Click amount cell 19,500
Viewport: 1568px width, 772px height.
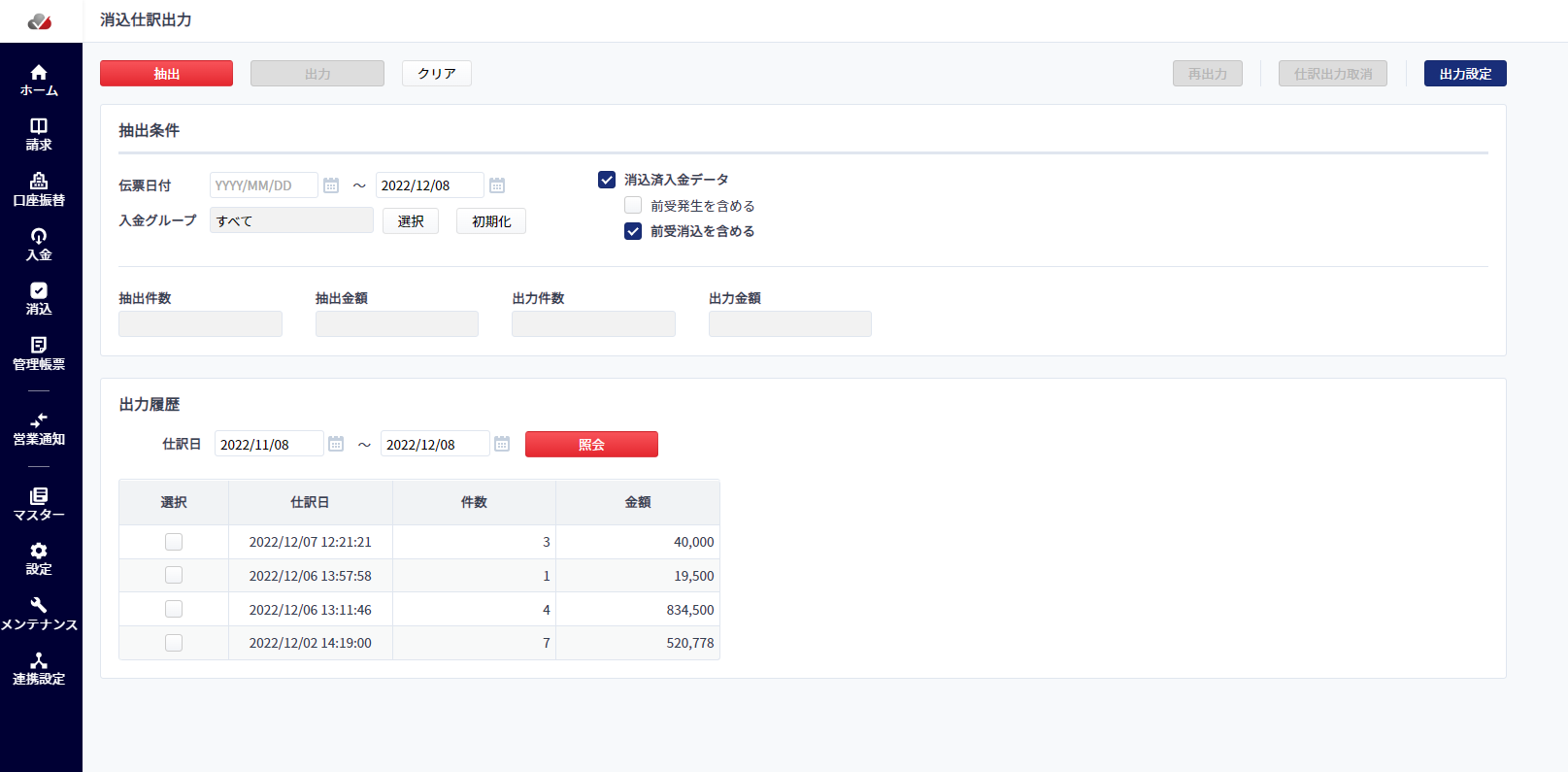pyautogui.click(x=638, y=576)
